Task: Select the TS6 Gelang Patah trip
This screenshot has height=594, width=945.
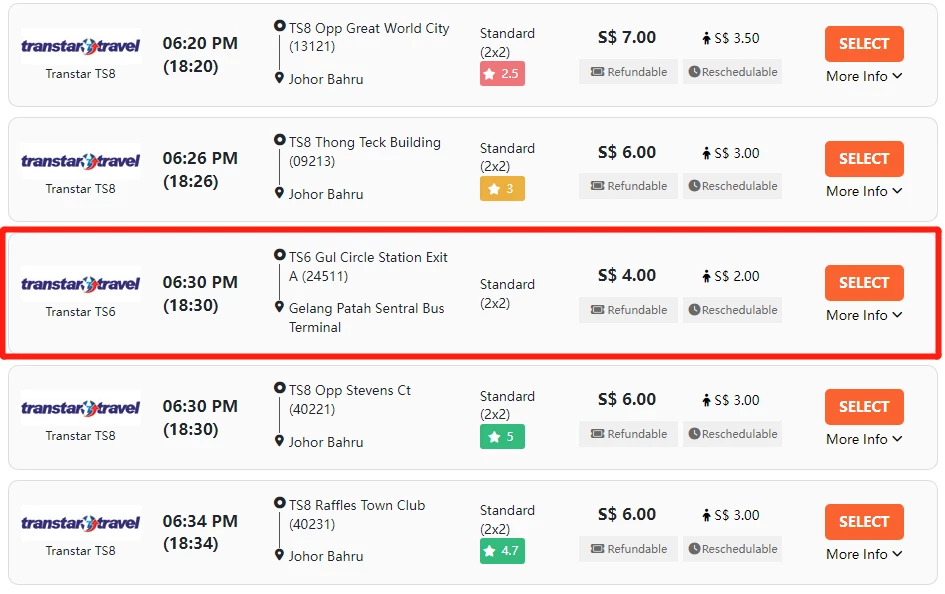Action: 864,283
